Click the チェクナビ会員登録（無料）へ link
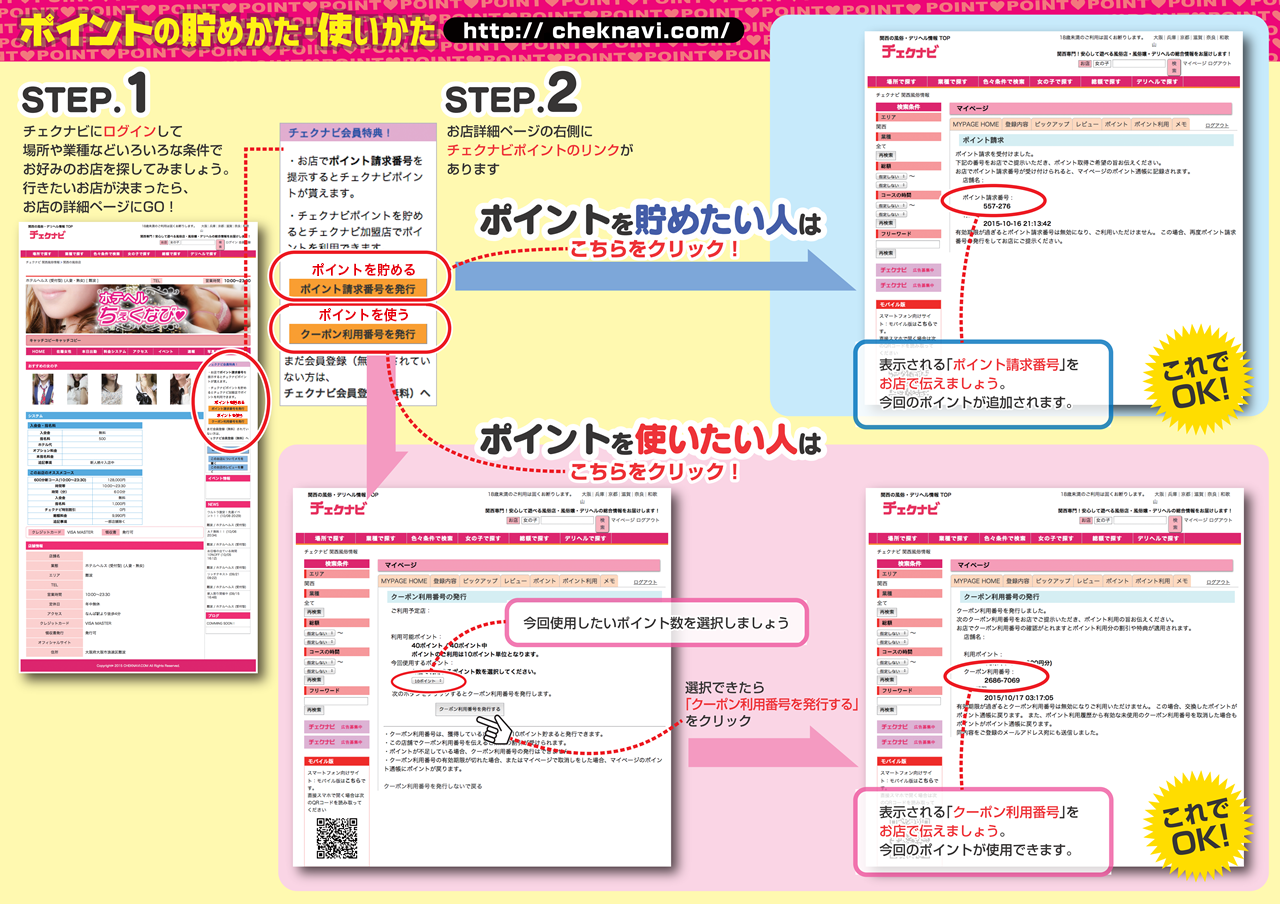Viewport: 1280px width, 904px height. [358, 393]
